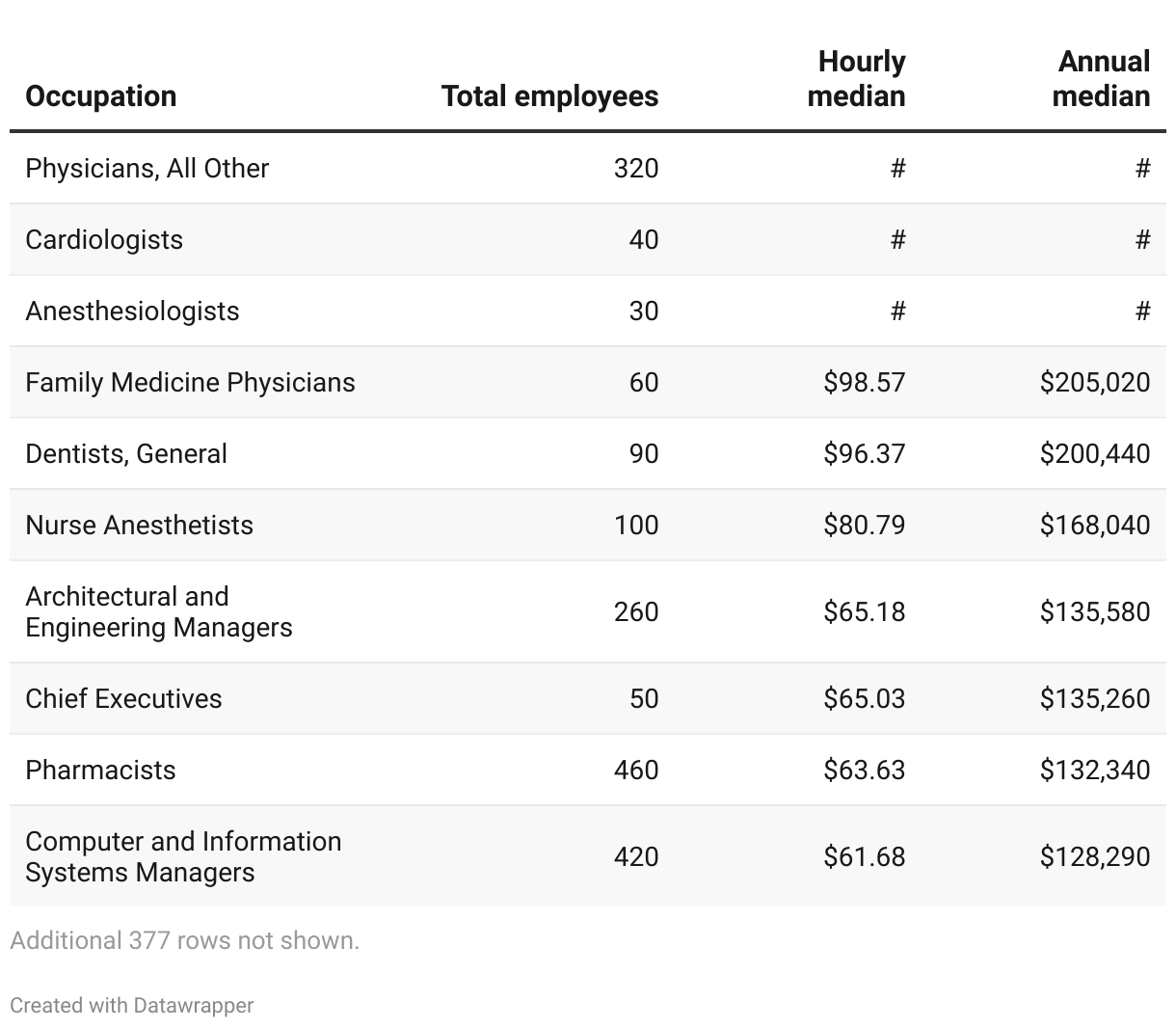1176x1028 pixels.
Task: Select Computer and Information Systems Managers cell
Action: coord(183,856)
